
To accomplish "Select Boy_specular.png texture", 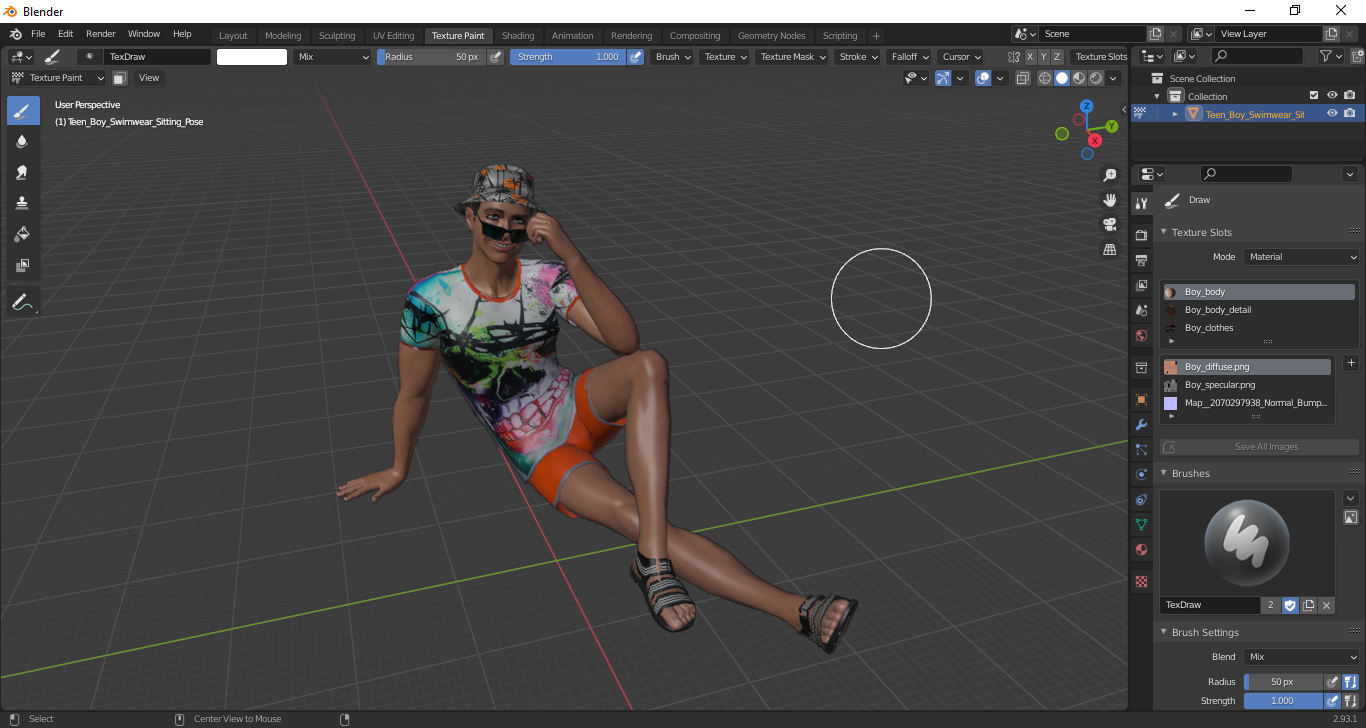I will click(x=1247, y=385).
